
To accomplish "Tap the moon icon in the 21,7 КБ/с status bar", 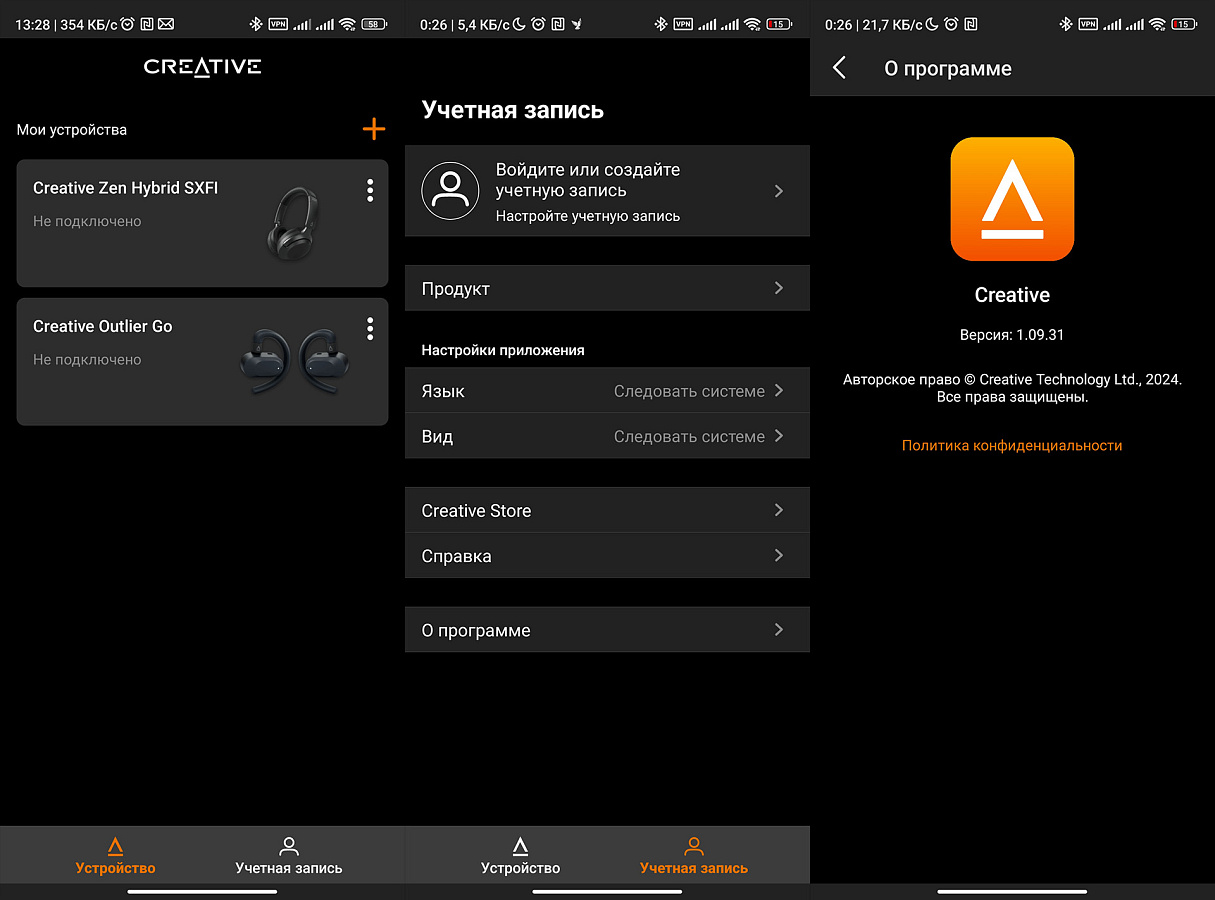I will [x=932, y=24].
